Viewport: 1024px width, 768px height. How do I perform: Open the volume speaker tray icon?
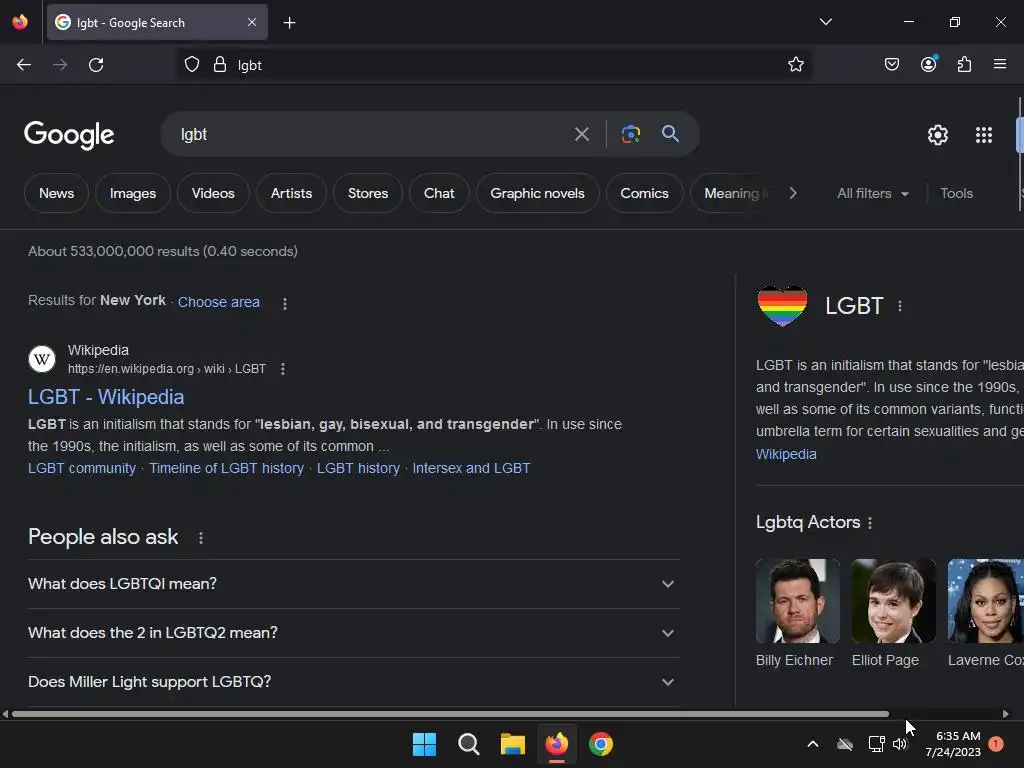(x=900, y=744)
